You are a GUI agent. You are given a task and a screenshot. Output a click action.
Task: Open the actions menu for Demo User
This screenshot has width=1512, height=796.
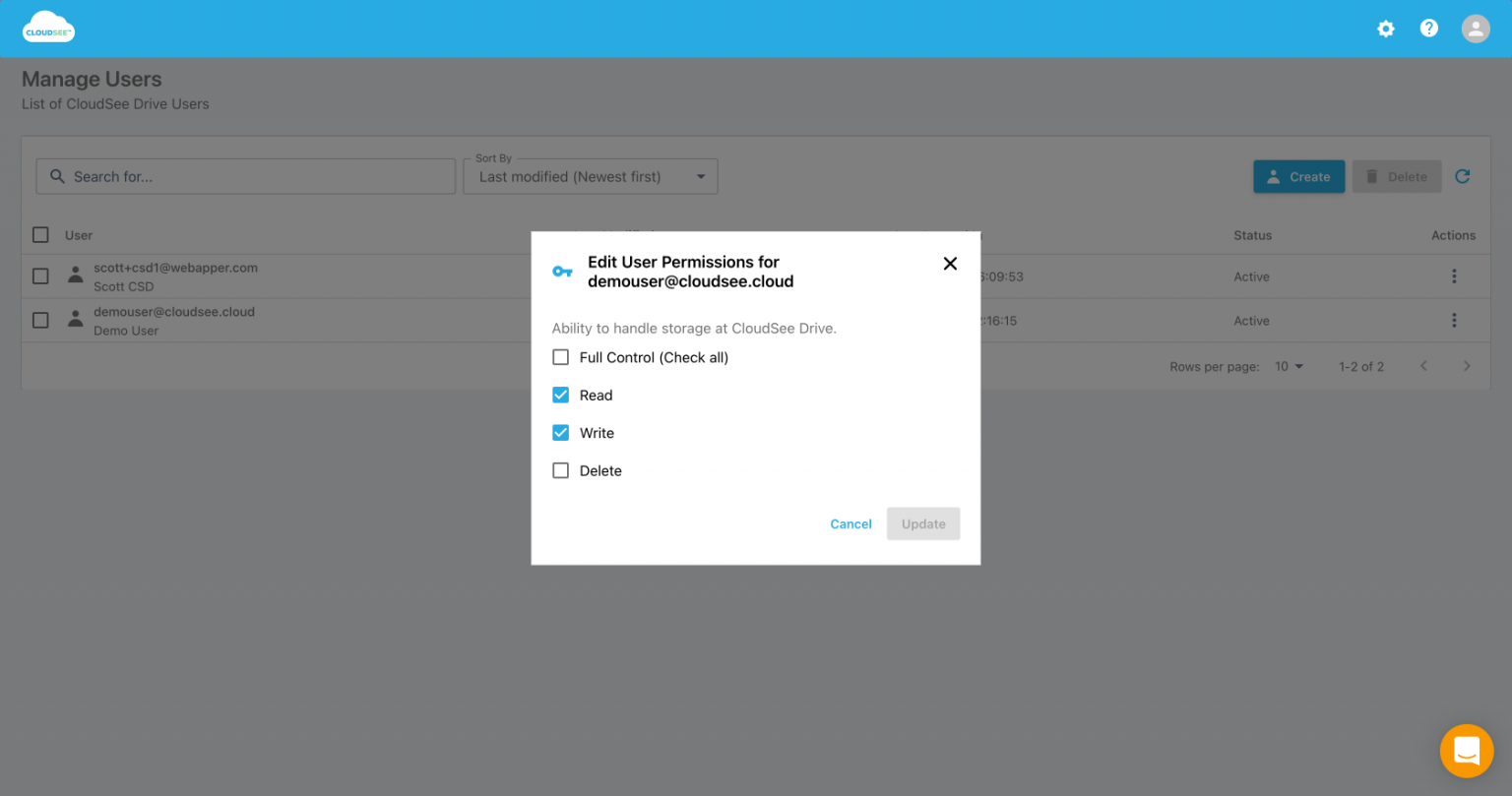pos(1454,320)
